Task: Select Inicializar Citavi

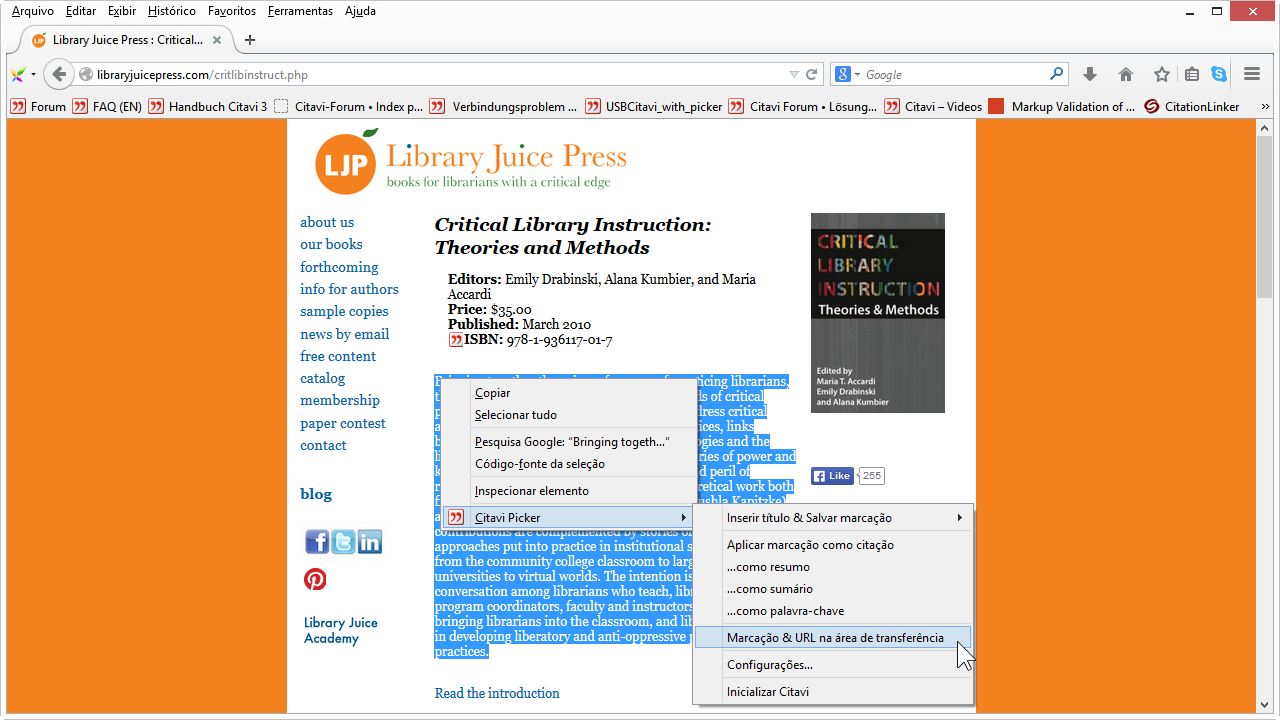Action: pos(834,692)
